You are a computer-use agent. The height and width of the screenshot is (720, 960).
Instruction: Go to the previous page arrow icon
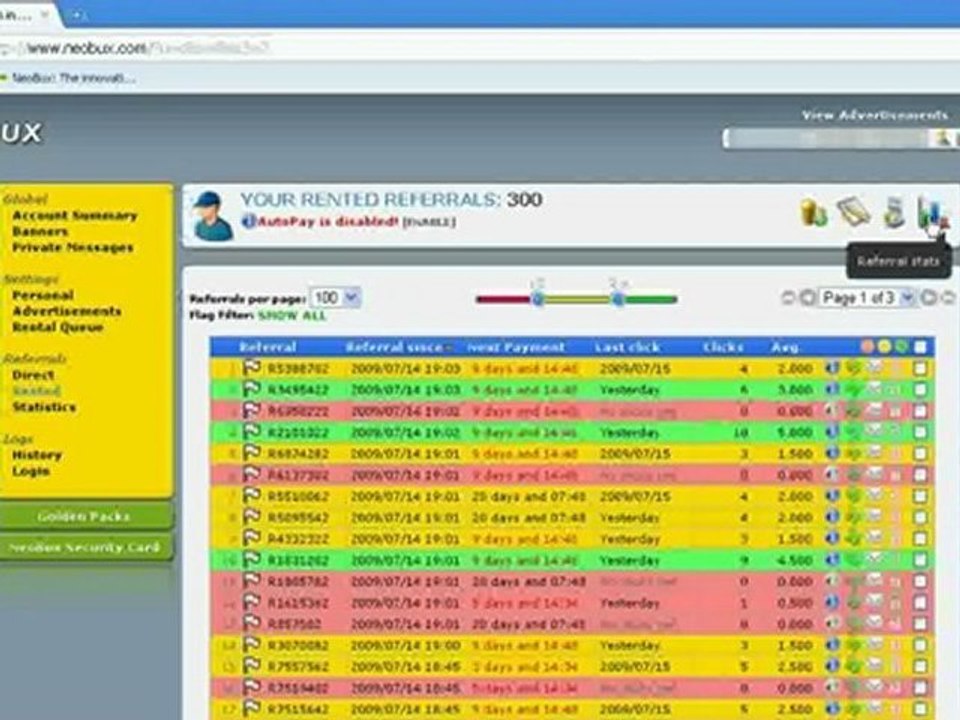808,298
